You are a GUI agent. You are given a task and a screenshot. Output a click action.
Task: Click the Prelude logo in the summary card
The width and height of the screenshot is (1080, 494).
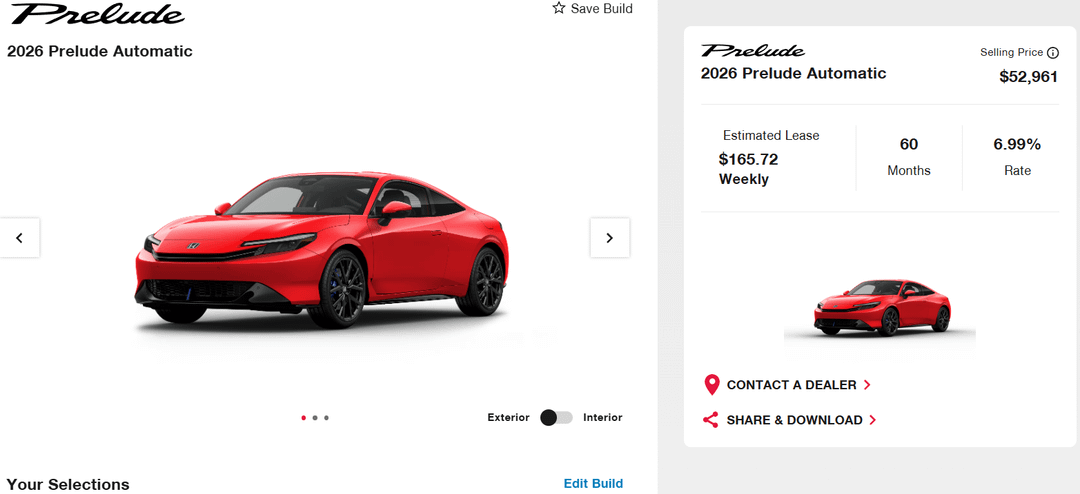coord(752,51)
